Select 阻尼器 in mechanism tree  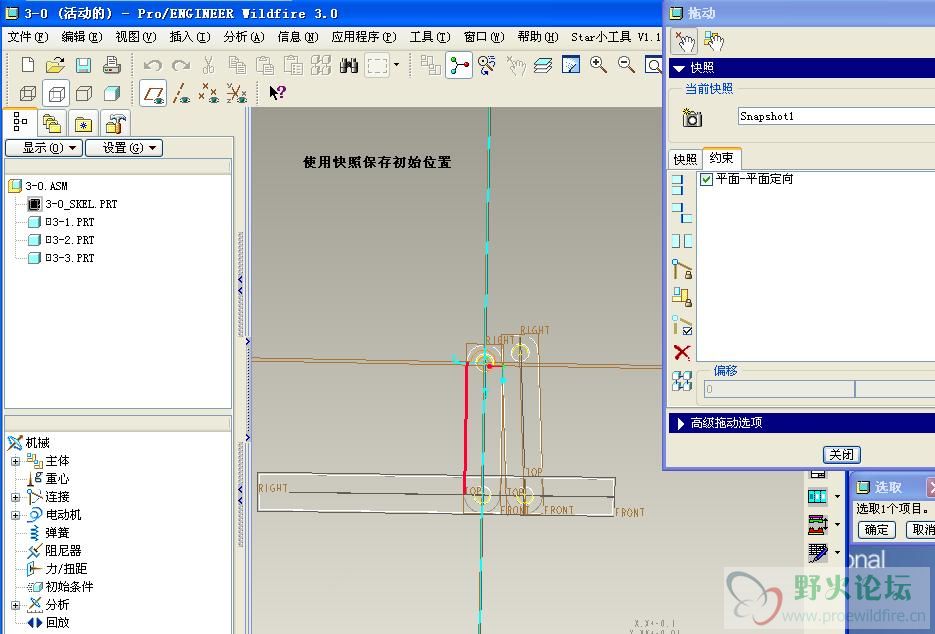(63, 551)
